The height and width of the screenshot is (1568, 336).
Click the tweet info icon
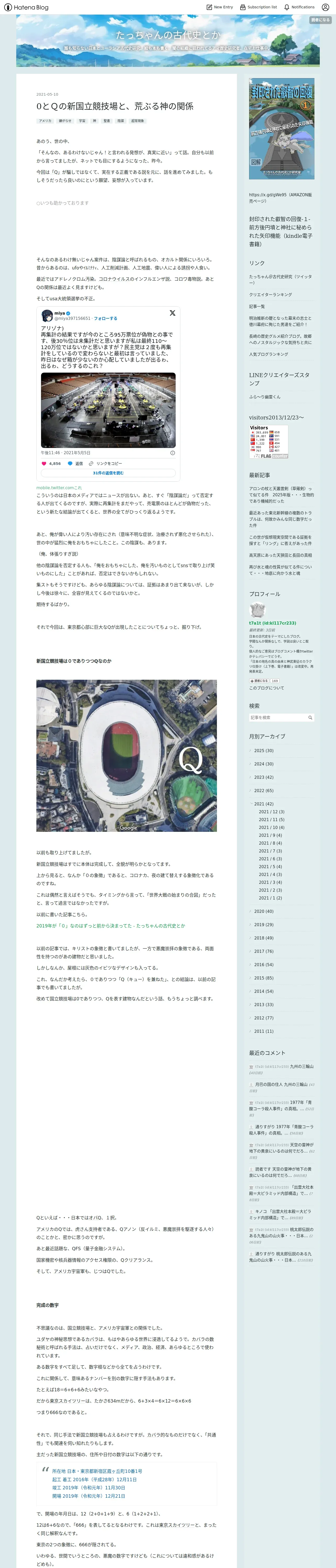click(172, 453)
